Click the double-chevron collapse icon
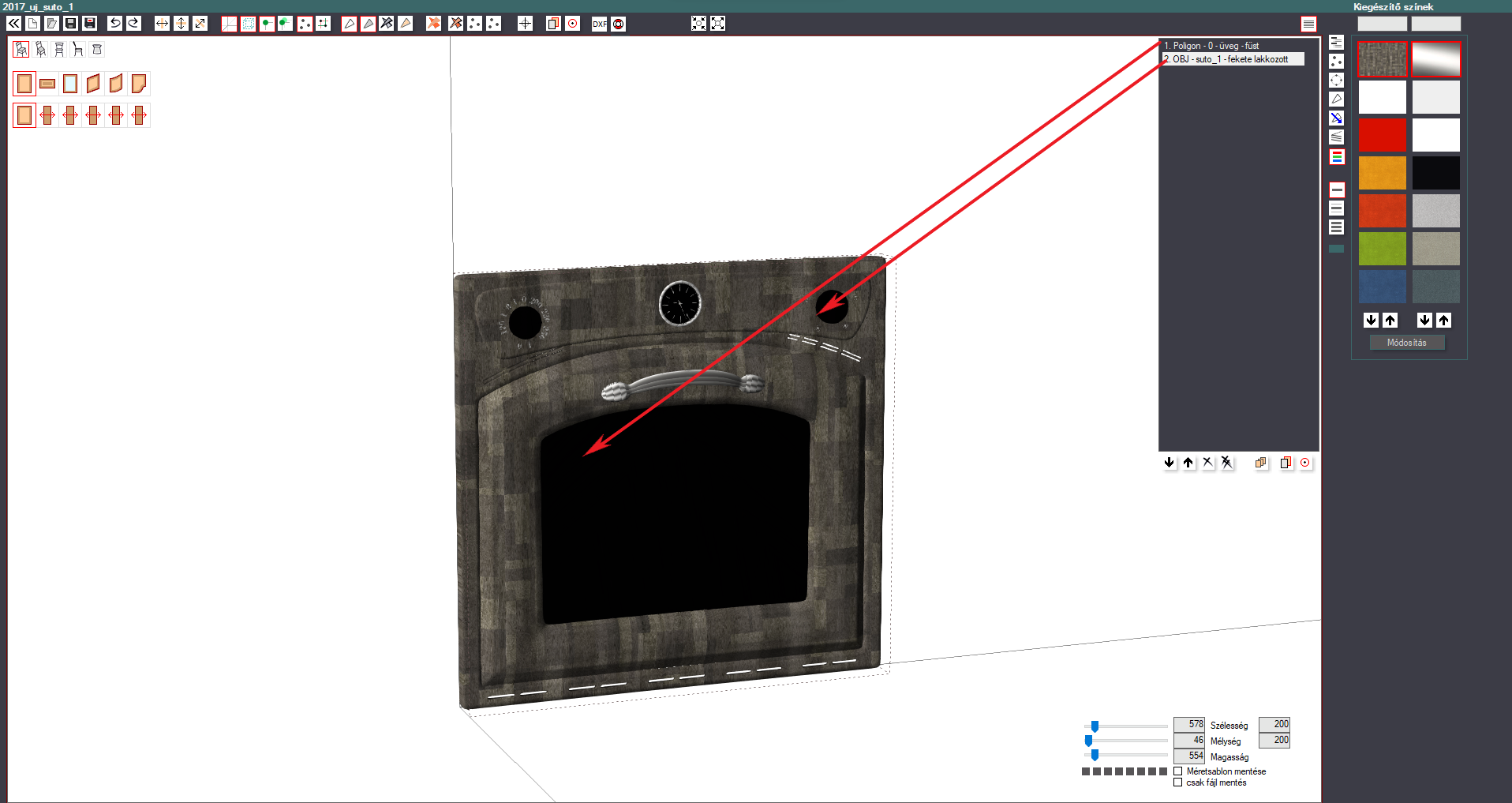This screenshot has width=1512, height=803. pos(13,24)
